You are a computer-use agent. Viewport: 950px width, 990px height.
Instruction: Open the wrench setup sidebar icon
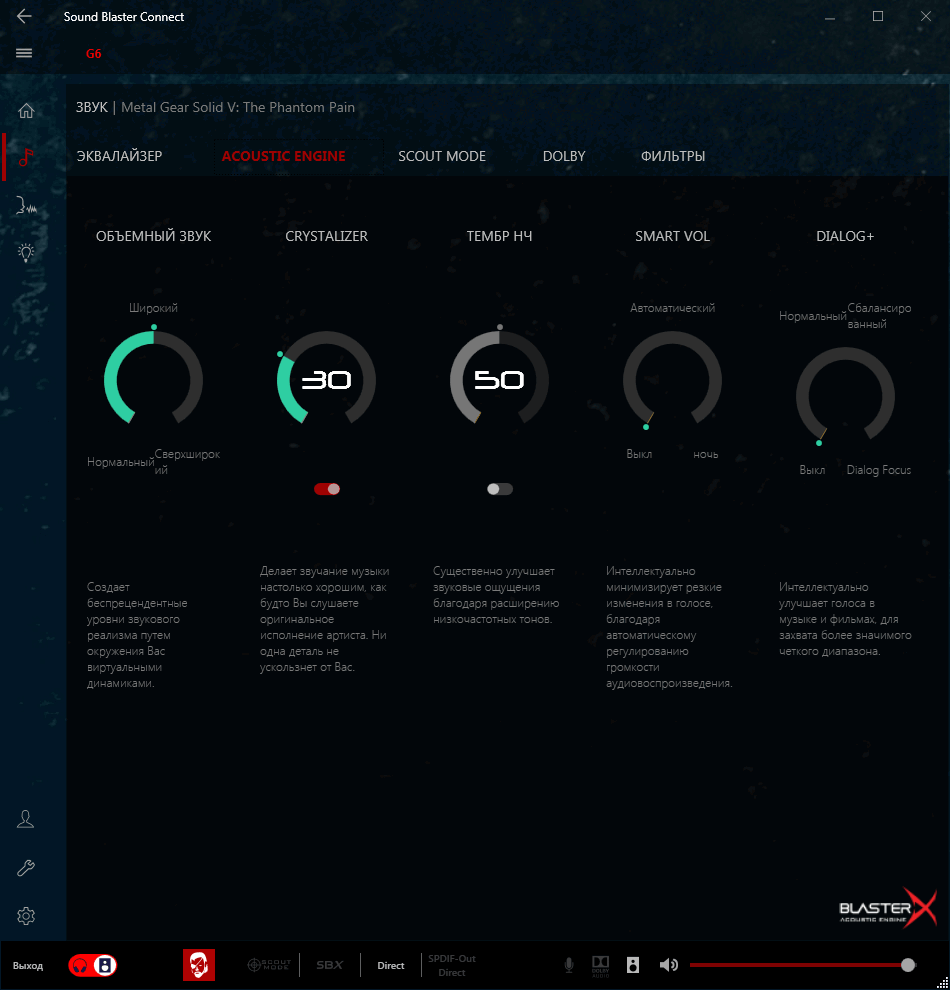coord(26,868)
